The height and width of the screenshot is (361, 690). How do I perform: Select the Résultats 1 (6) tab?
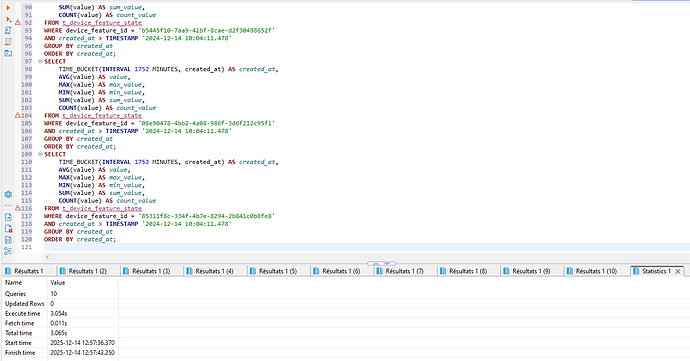point(341,271)
